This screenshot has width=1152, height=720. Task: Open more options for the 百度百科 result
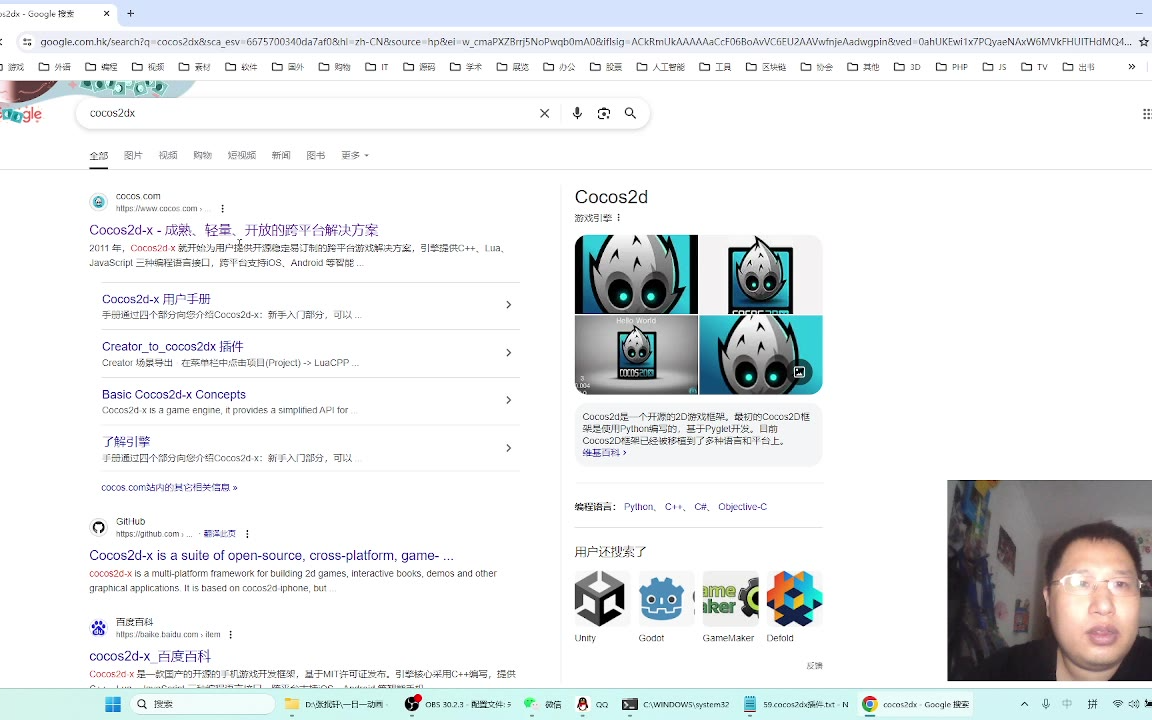tap(230, 635)
